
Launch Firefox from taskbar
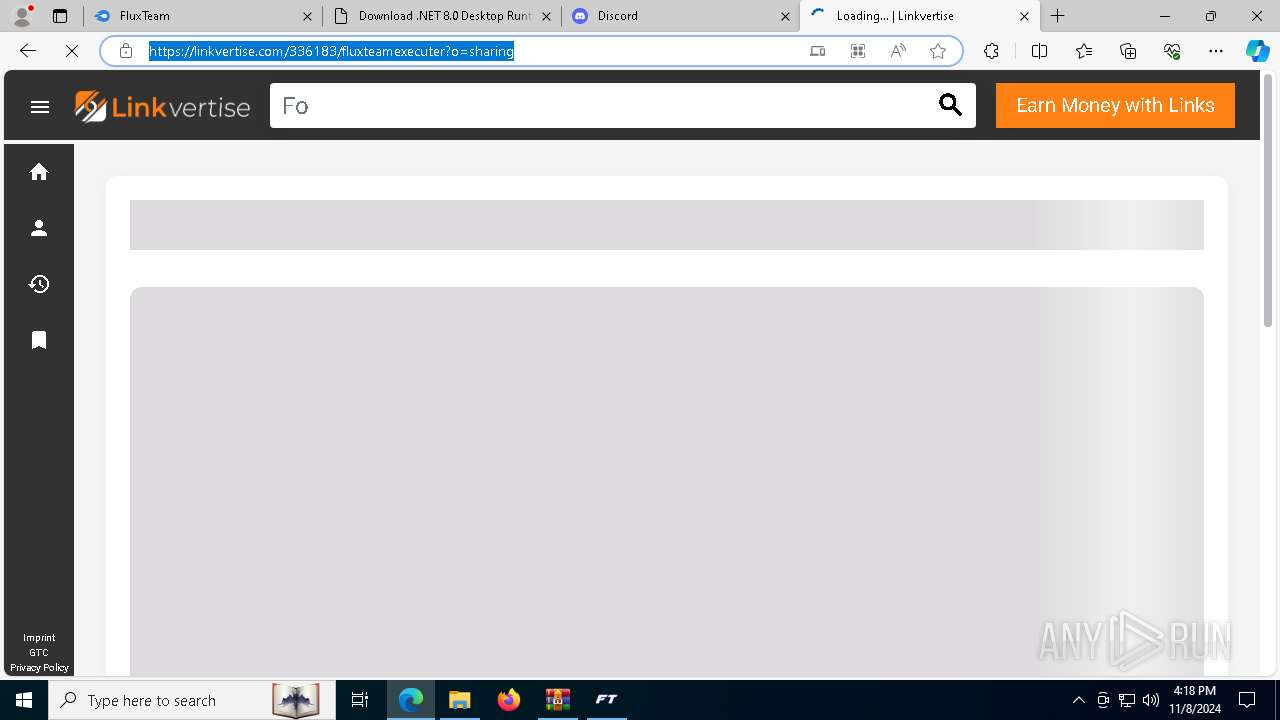508,700
